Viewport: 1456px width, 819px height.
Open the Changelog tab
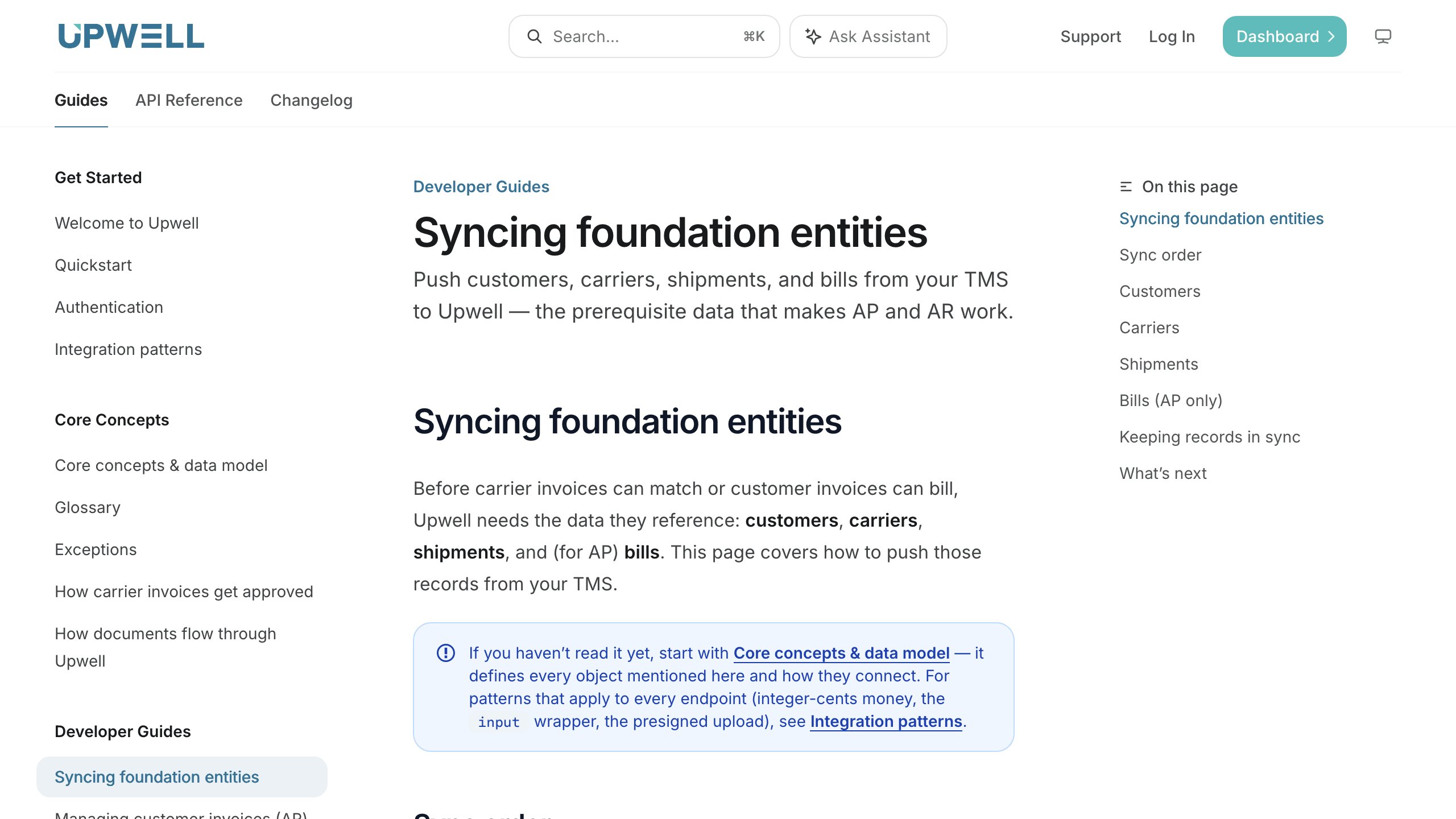311,100
